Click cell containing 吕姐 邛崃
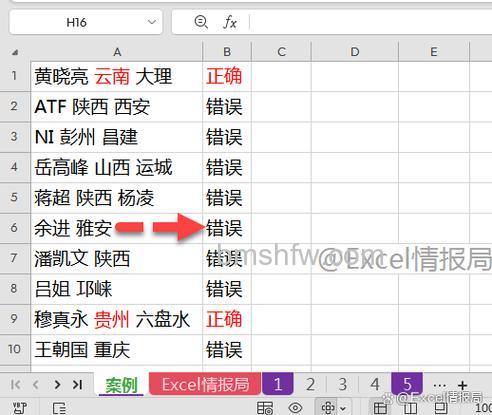The width and height of the screenshot is (492, 415). point(117,289)
